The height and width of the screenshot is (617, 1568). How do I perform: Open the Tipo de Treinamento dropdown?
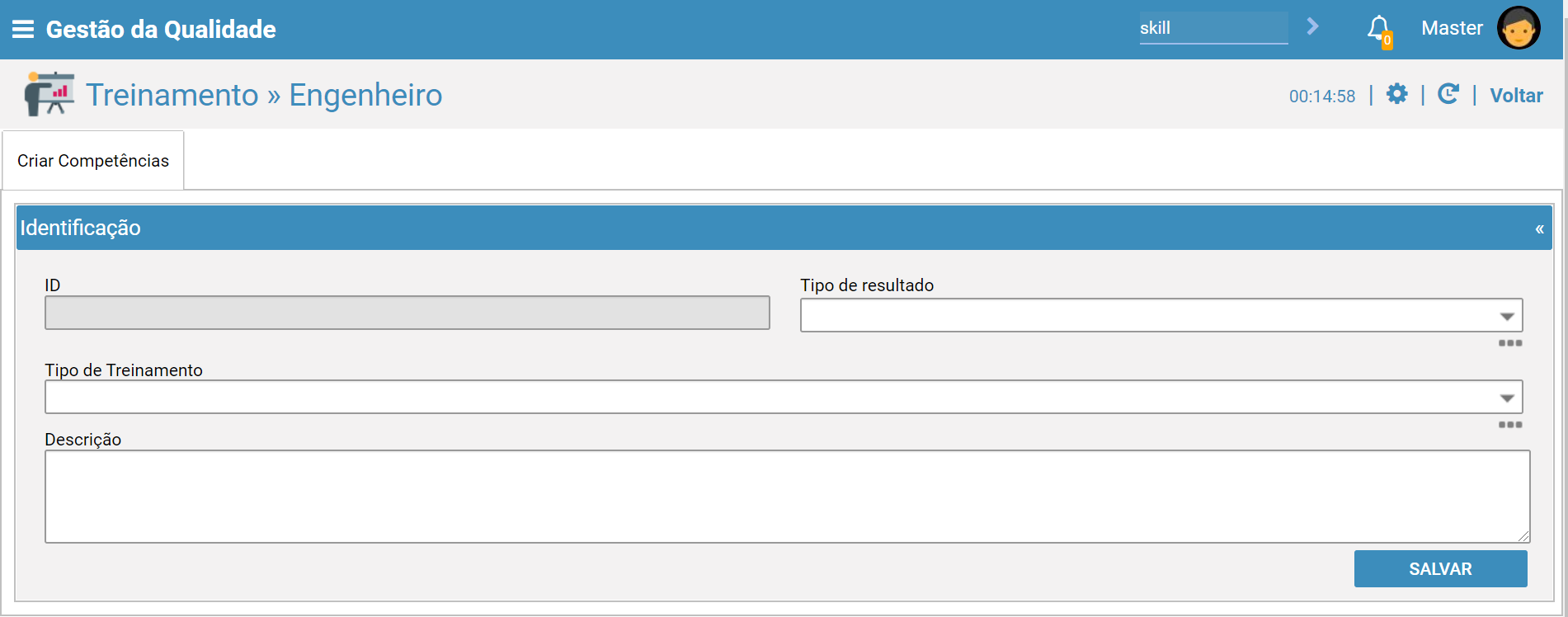tap(784, 397)
